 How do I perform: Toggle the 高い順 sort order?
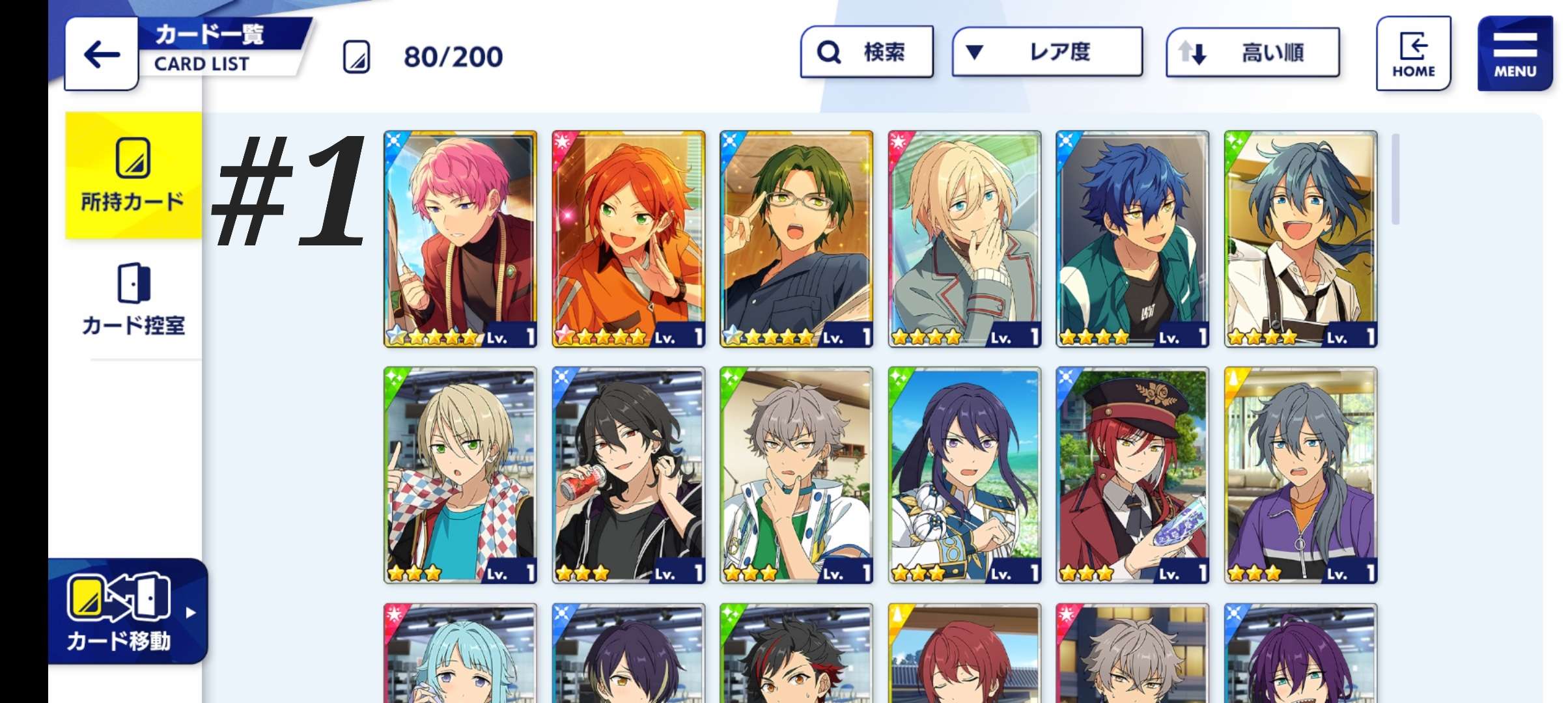[x=1253, y=53]
